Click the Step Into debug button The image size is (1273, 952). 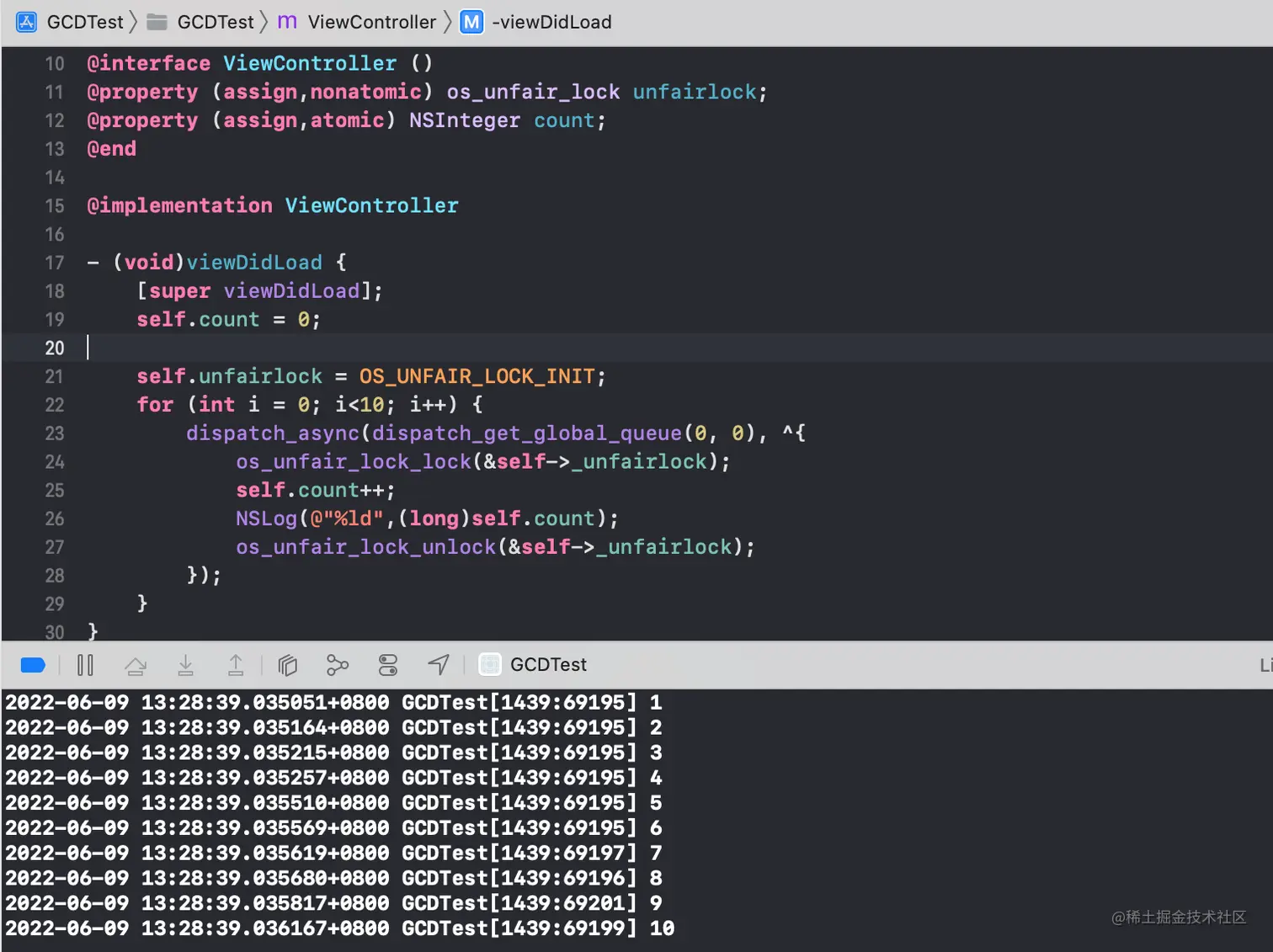coord(186,665)
